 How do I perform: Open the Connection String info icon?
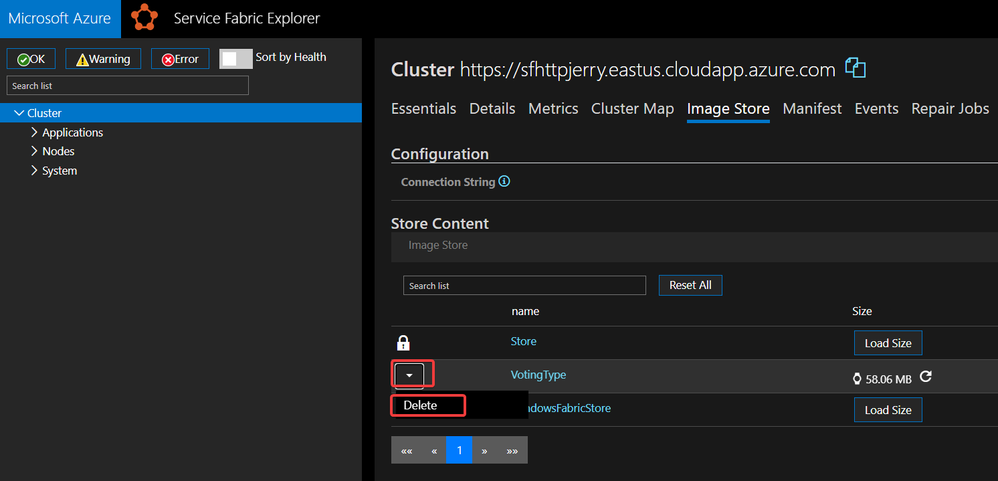[x=504, y=182]
